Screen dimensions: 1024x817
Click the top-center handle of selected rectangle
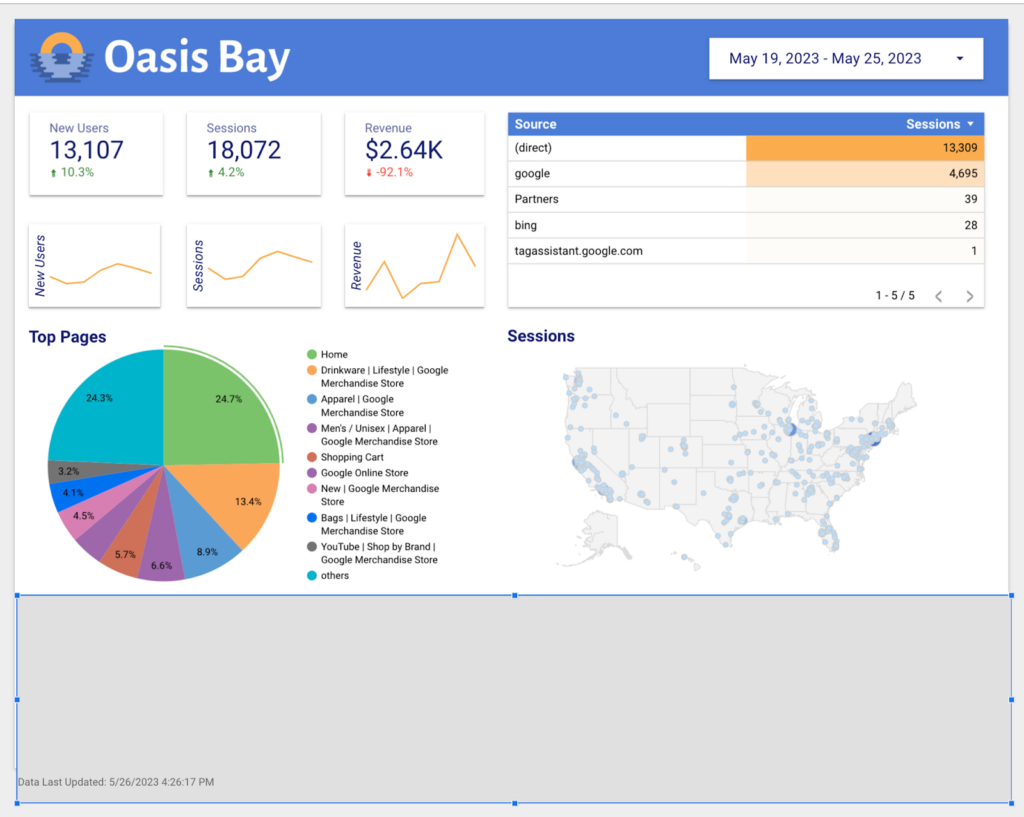pyautogui.click(x=514, y=595)
